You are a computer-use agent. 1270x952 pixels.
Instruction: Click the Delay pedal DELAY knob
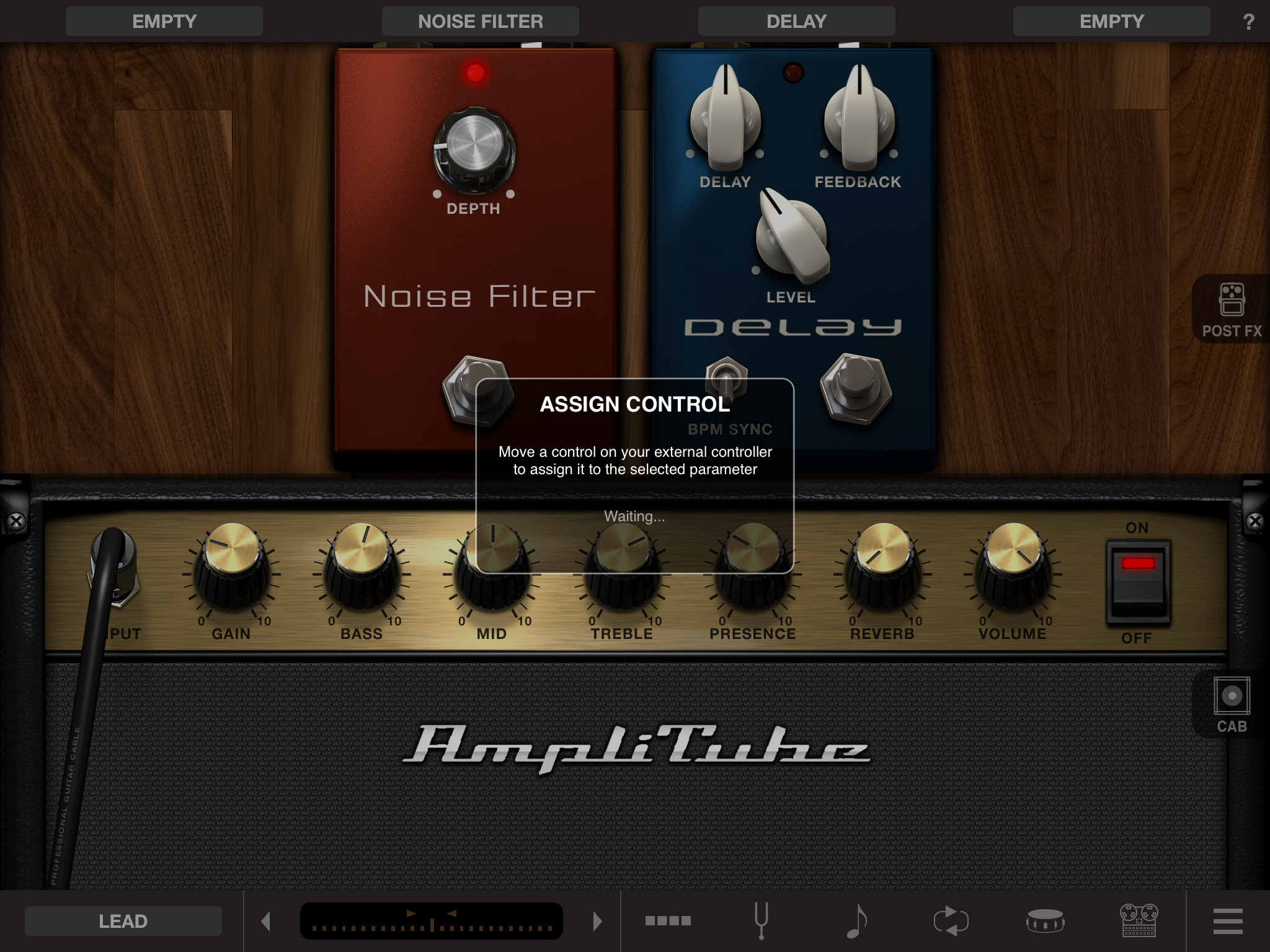[x=726, y=118]
